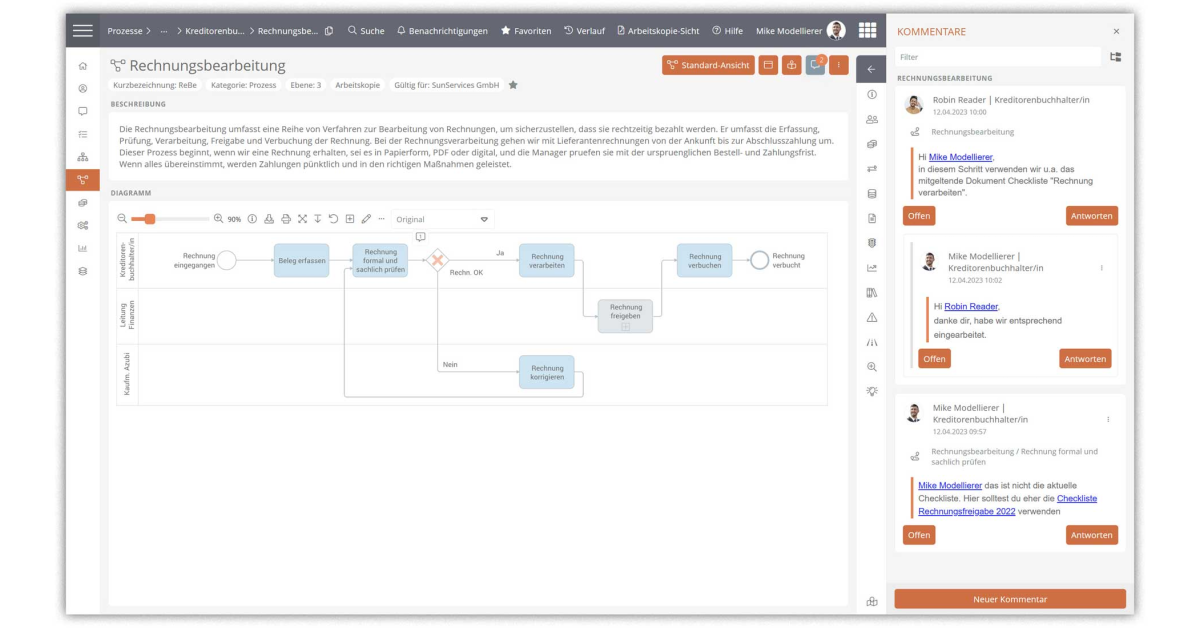This screenshot has height=628, width=1200.
Task: Open Hilfe in top bar
Action: tap(727, 31)
